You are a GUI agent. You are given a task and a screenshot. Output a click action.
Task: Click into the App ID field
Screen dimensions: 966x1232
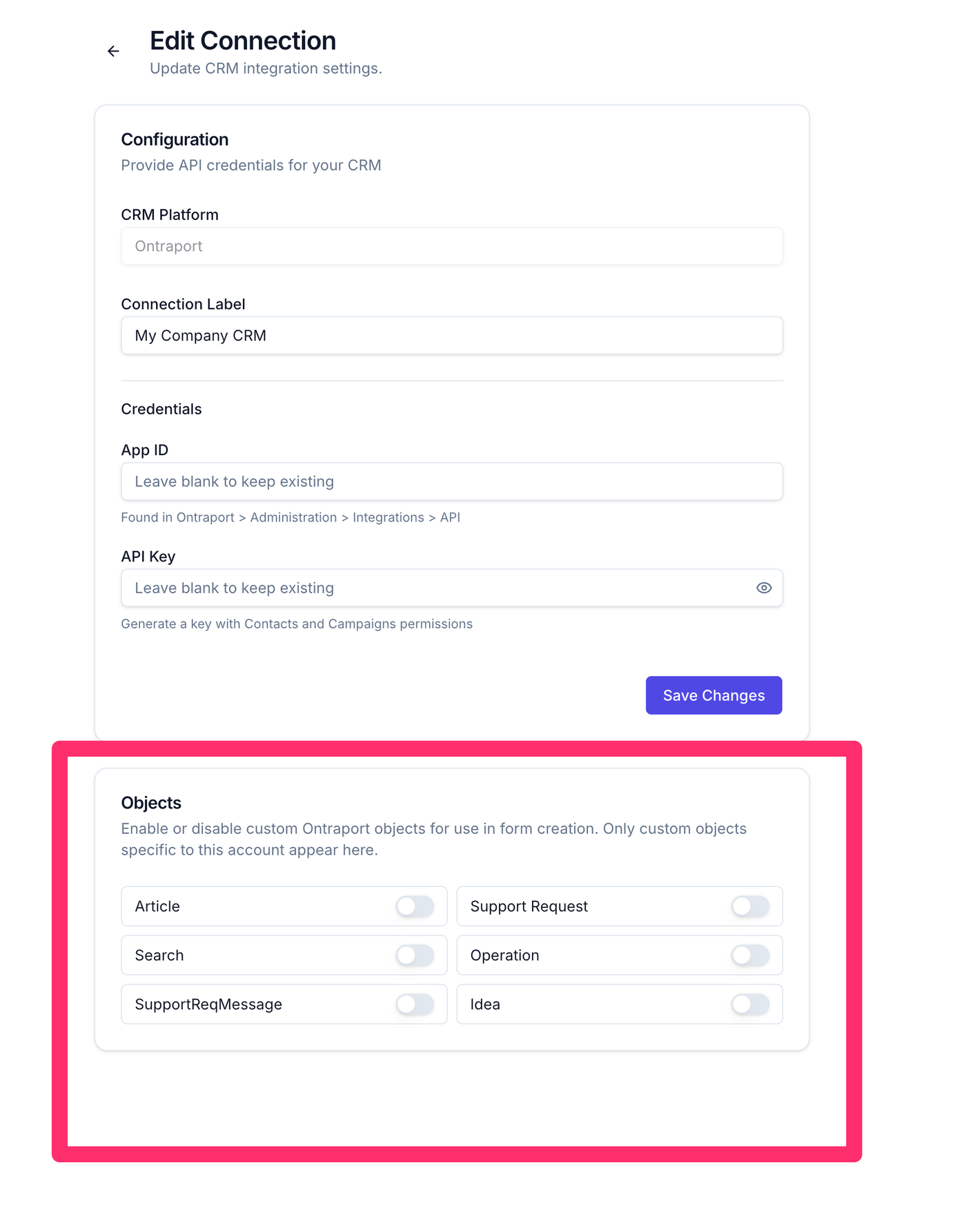click(452, 481)
